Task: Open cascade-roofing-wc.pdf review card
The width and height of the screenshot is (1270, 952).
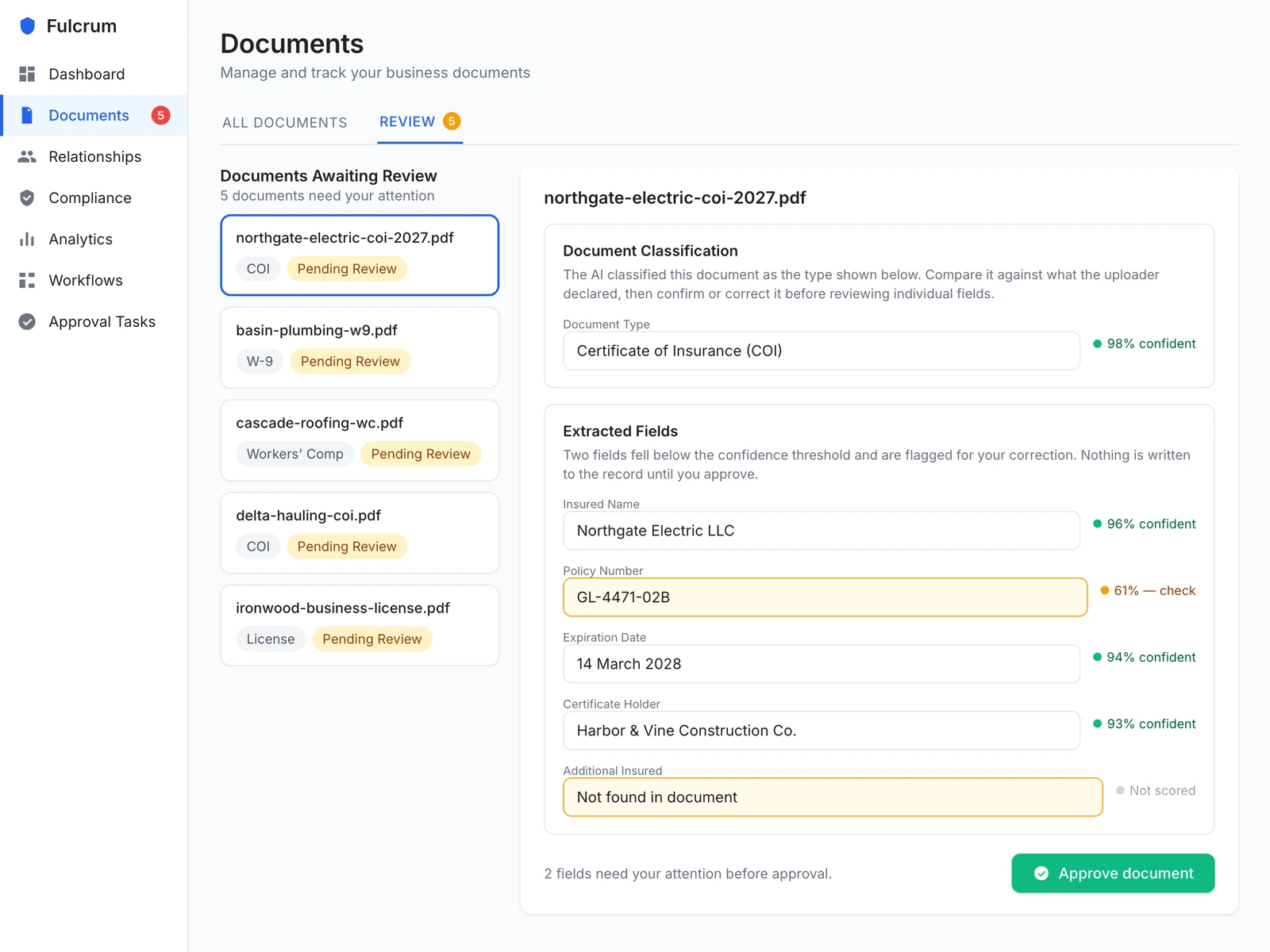Action: (360, 440)
